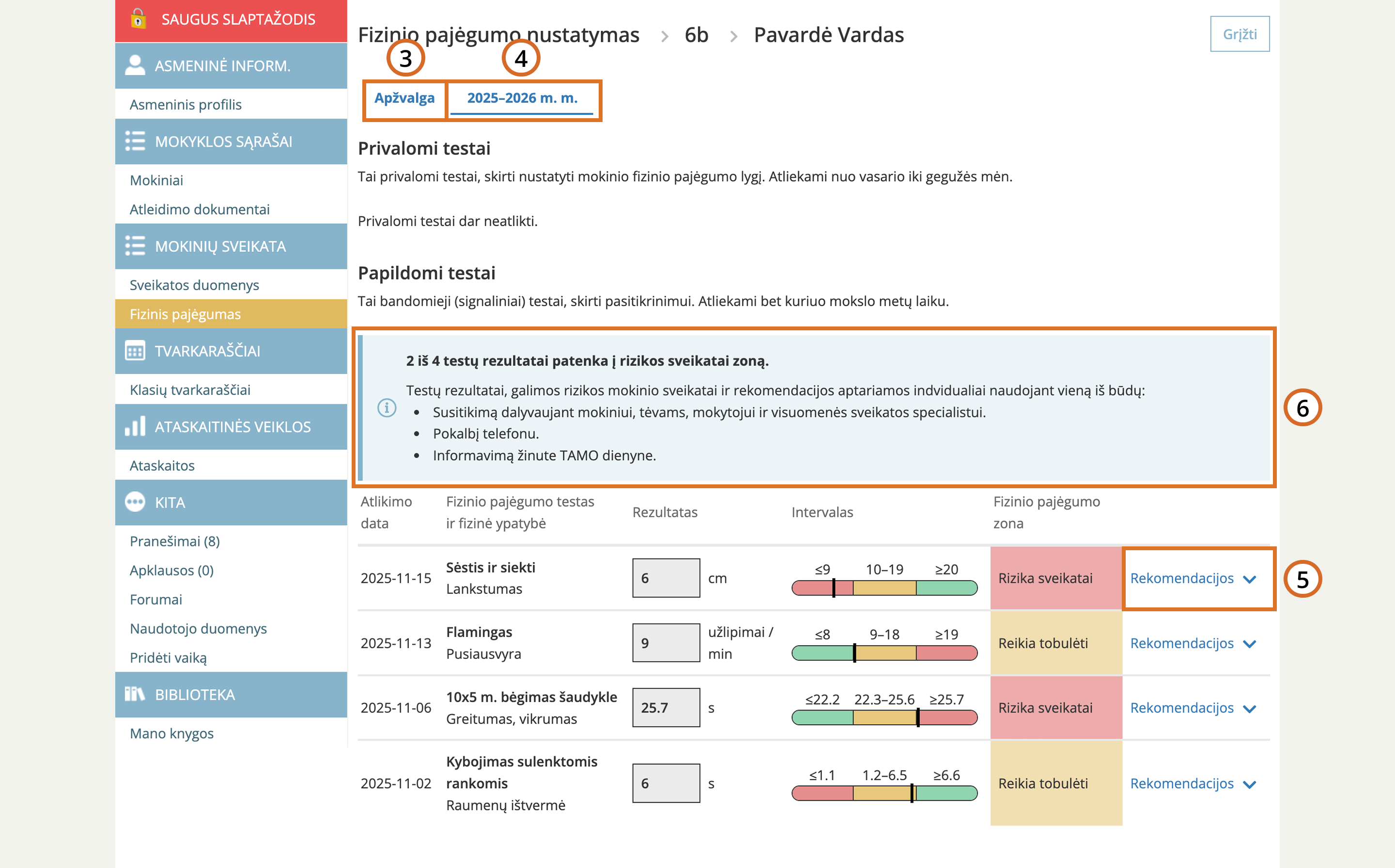Click the calendar icon beside Tvarkaraščiai

coord(136,351)
